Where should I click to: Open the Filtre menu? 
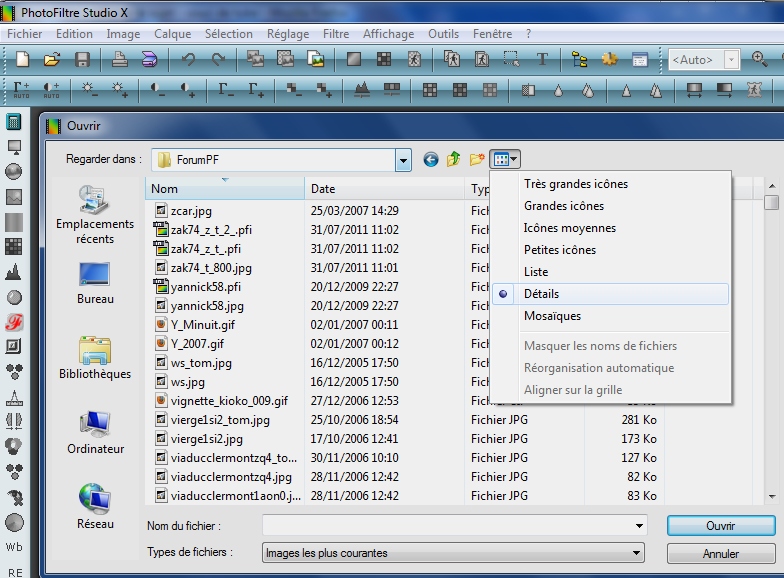point(336,34)
